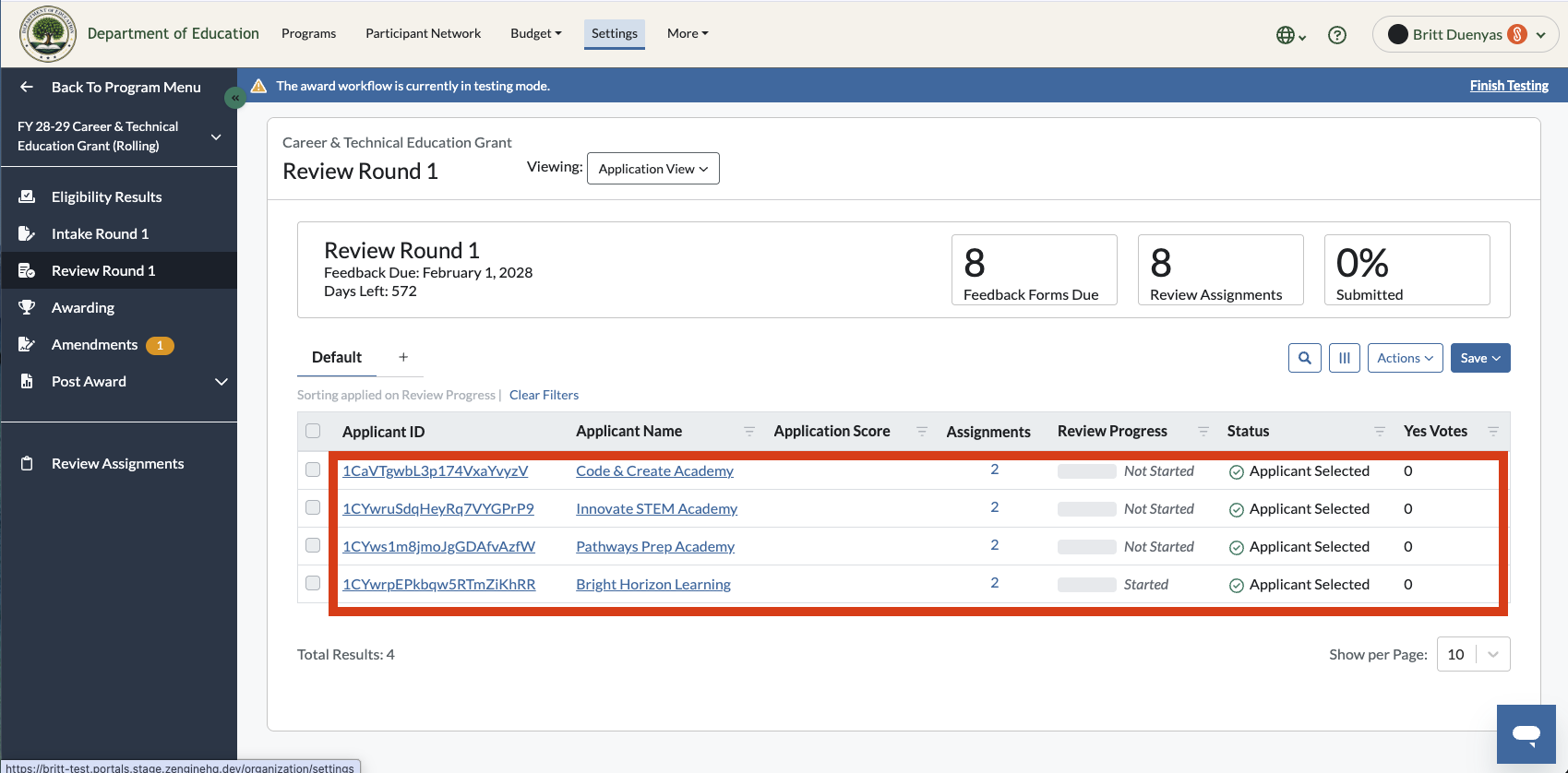Click the Finish Testing link
Screen dimensions: 1568x773
tap(1509, 85)
